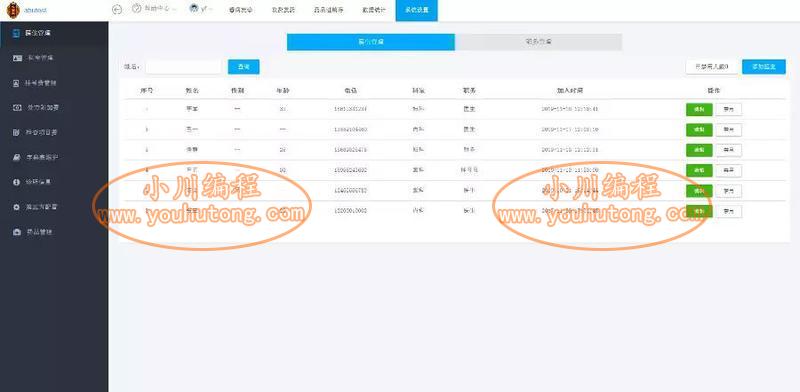Click the 电话 column header
This screenshot has width=800, height=392.
click(351, 90)
